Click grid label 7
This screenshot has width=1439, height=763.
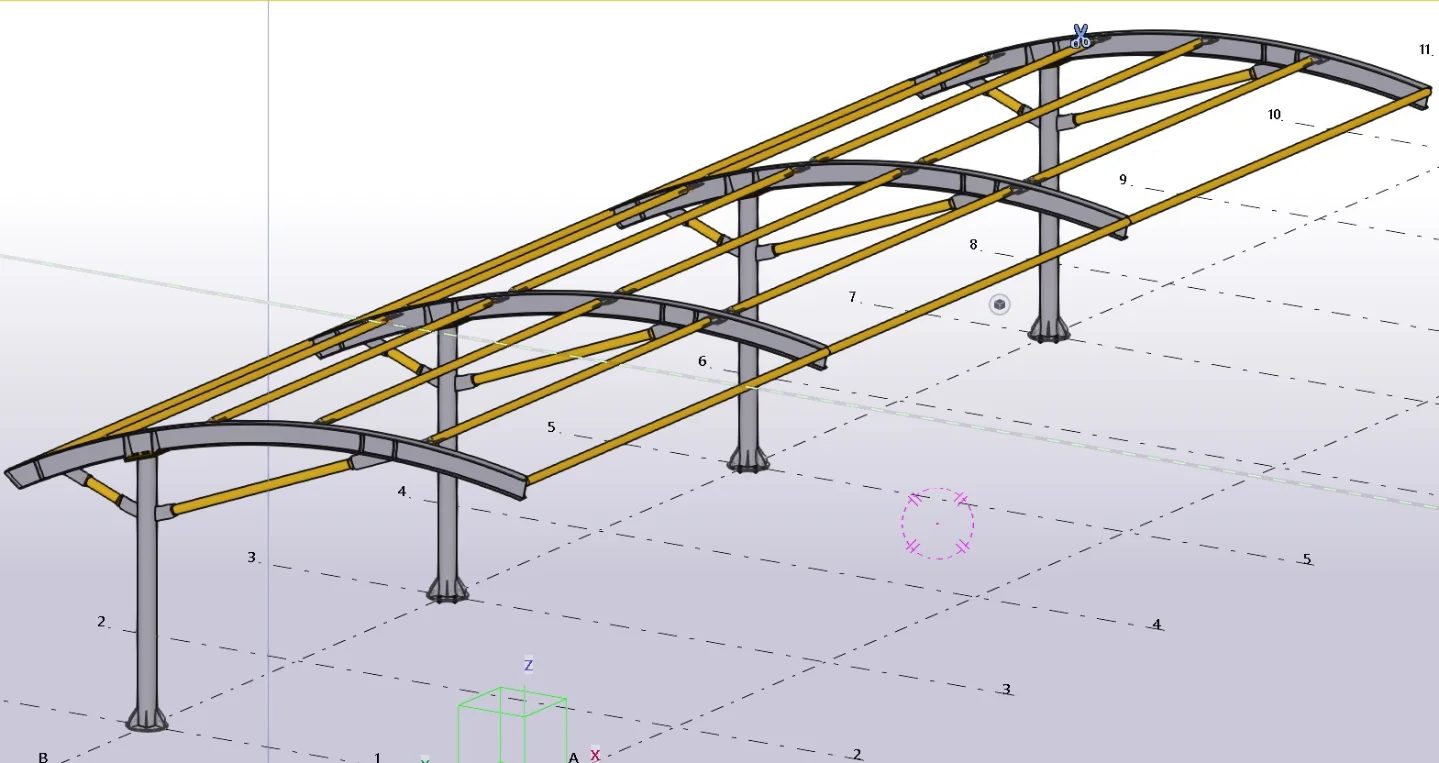pyautogui.click(x=852, y=297)
